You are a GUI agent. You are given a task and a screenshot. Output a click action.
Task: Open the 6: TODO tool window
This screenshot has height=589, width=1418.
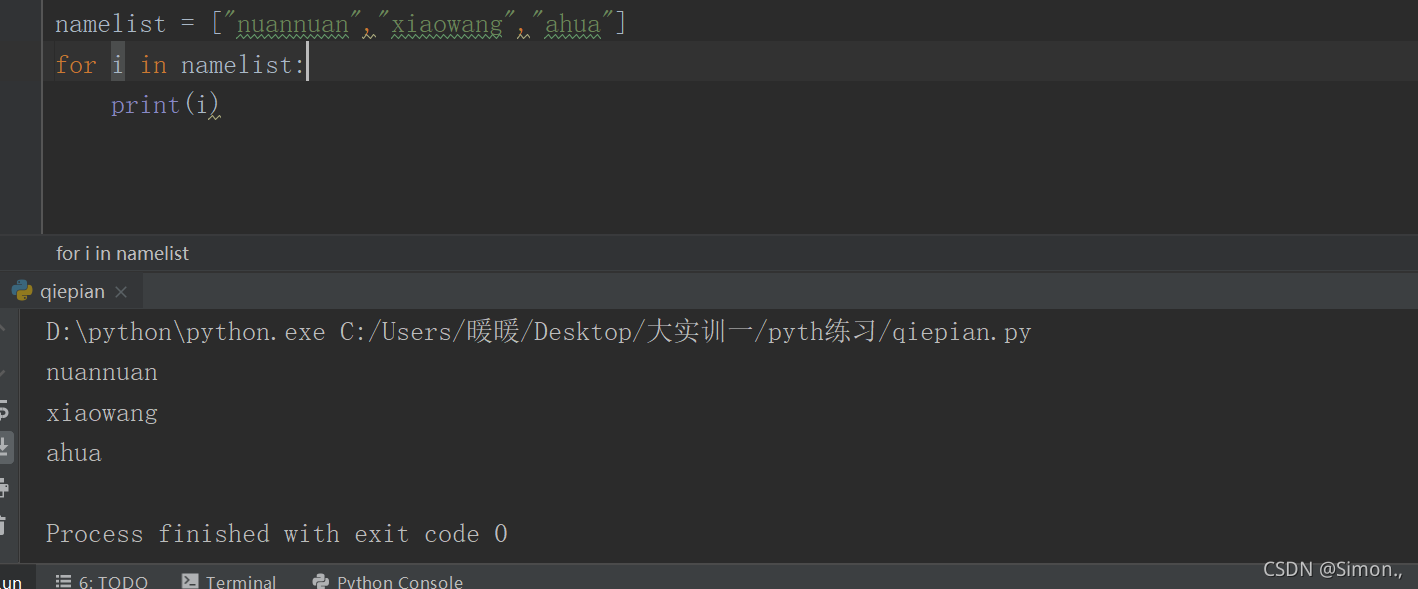click(x=102, y=581)
